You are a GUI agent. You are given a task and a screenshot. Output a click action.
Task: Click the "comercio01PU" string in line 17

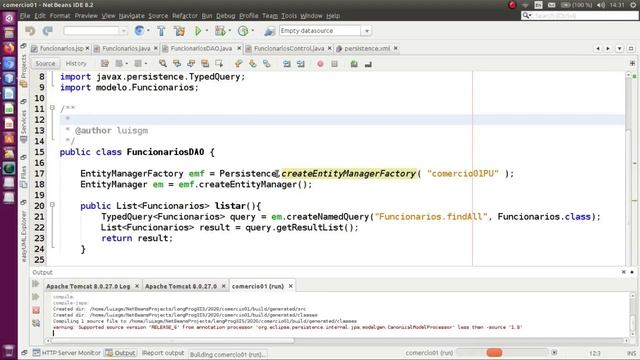pos(463,173)
